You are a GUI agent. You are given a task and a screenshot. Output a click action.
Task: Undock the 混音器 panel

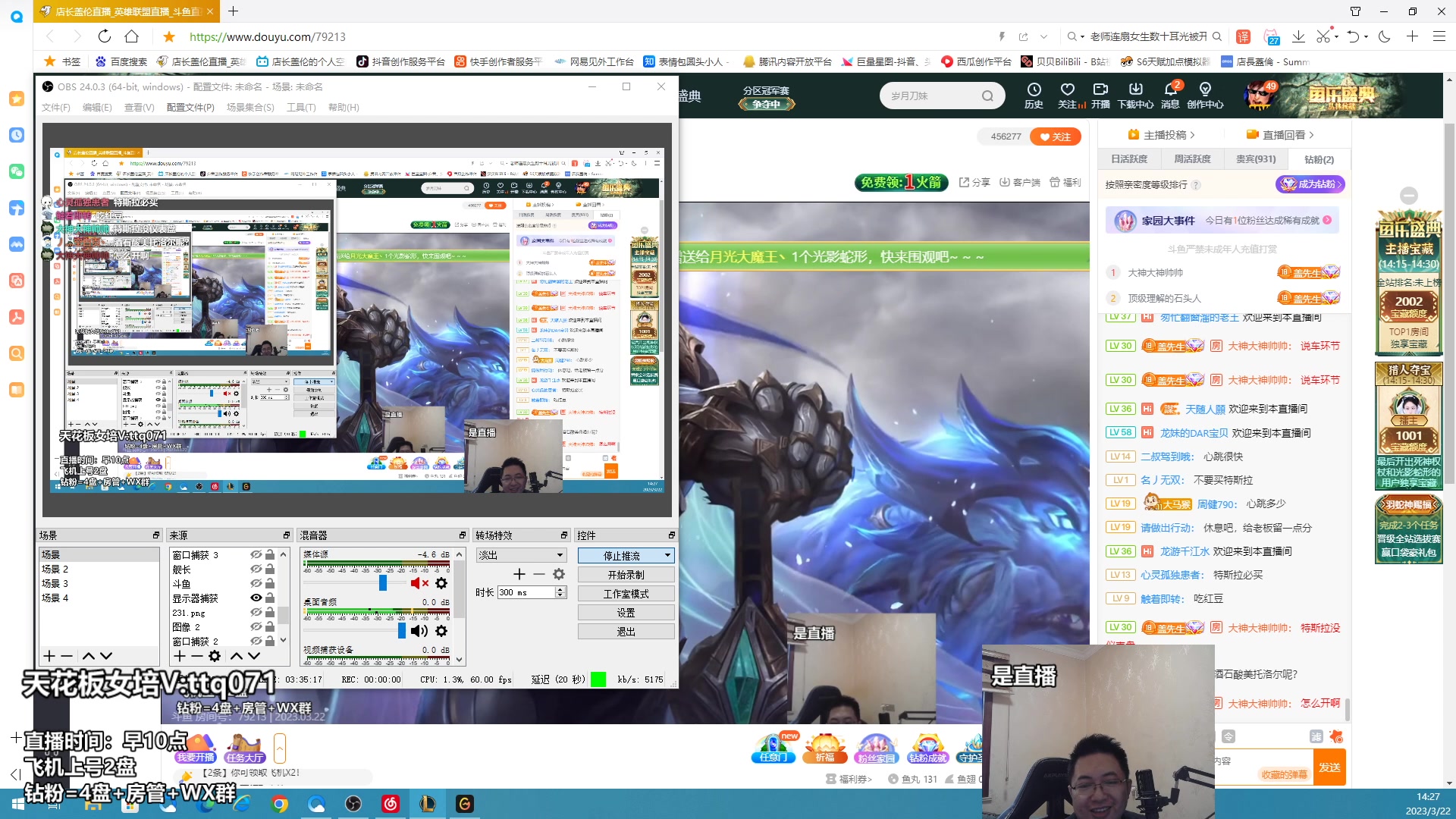(x=463, y=535)
